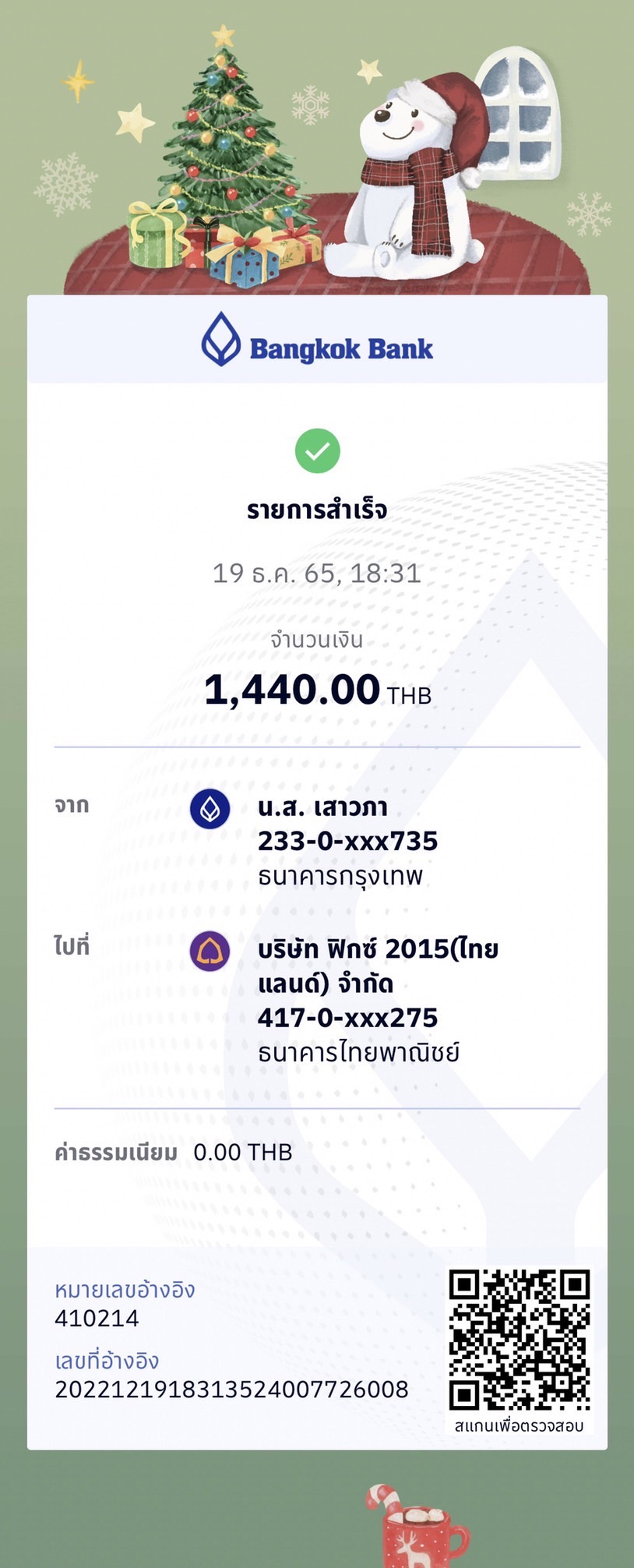Image resolution: width=634 pixels, height=1568 pixels.
Task: Click the recipient's Siam Commercial Bank icon
Action: pos(210,951)
